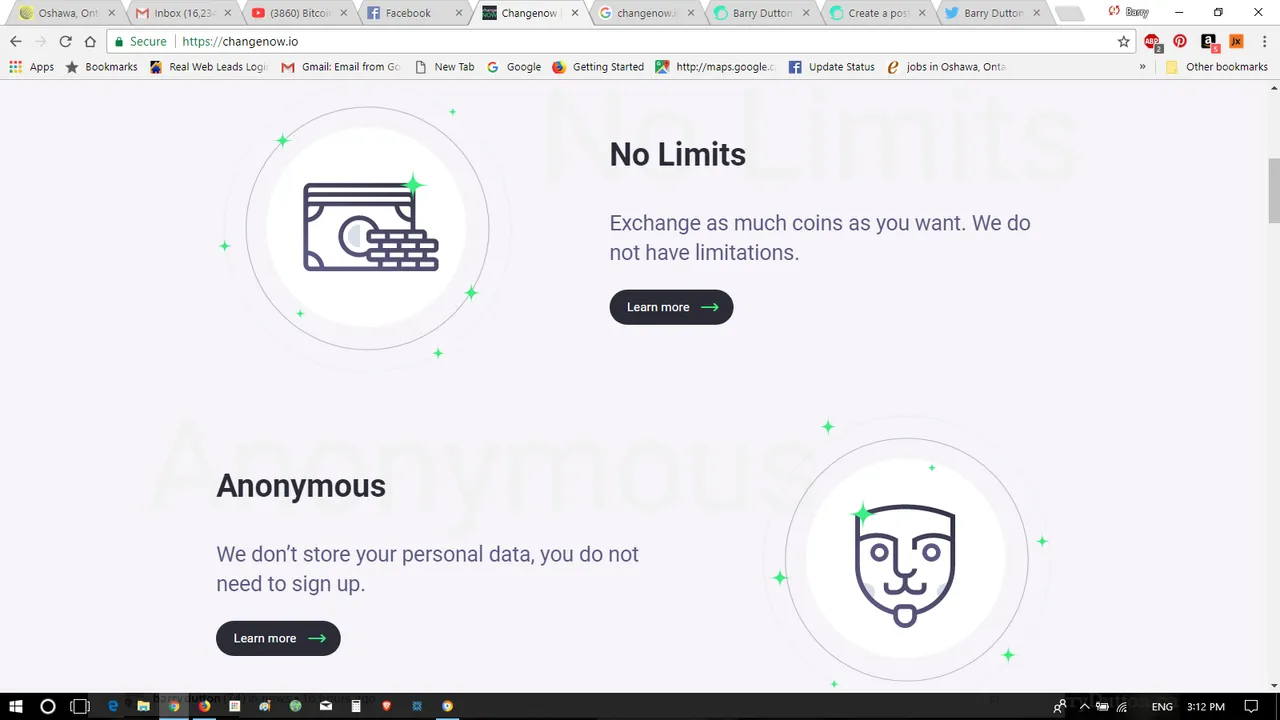Open the Other bookmarks folder

click(x=1217, y=67)
